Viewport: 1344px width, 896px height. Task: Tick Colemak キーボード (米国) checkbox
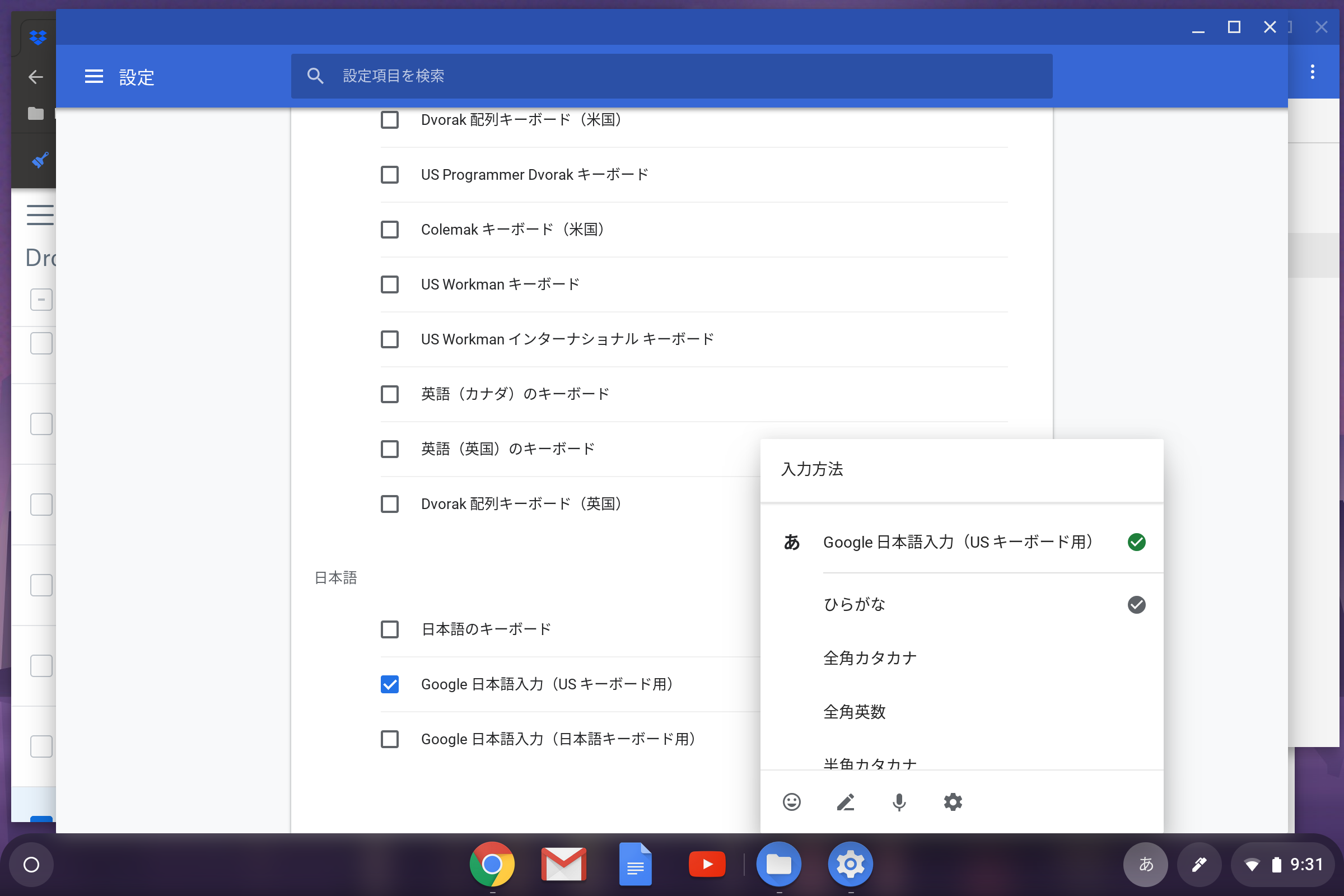pos(390,230)
